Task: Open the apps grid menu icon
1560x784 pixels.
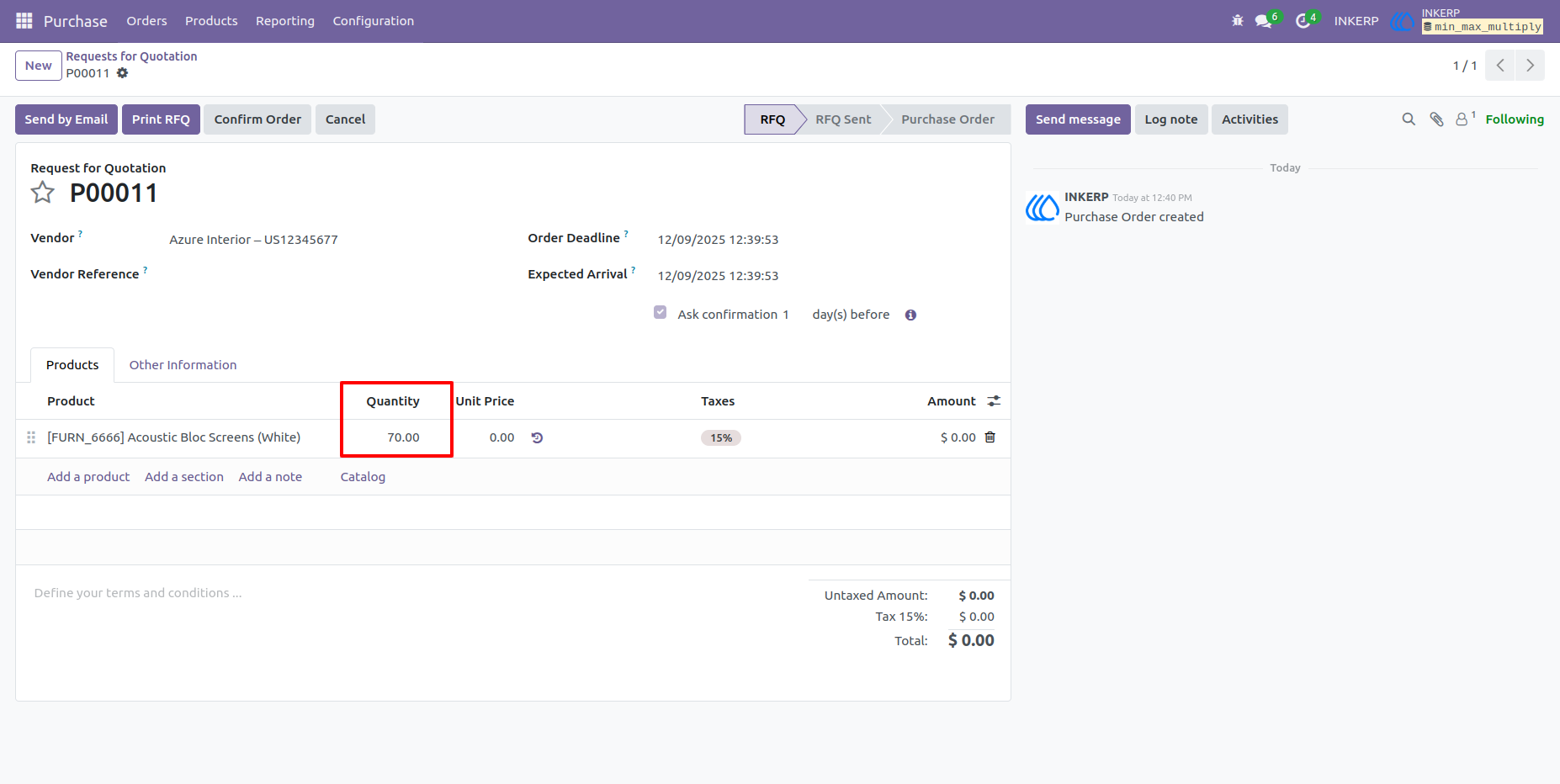Action: pyautogui.click(x=24, y=20)
